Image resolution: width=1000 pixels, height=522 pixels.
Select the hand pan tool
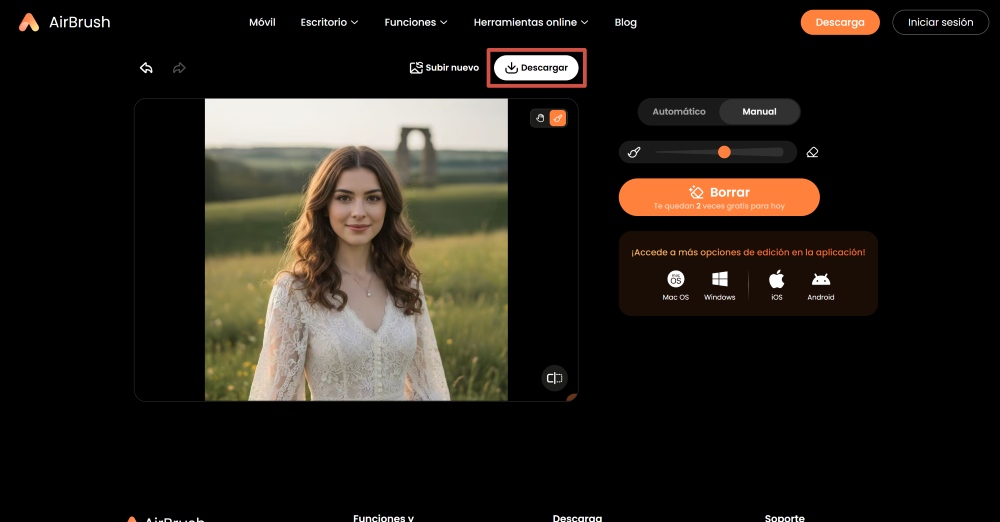coord(540,118)
